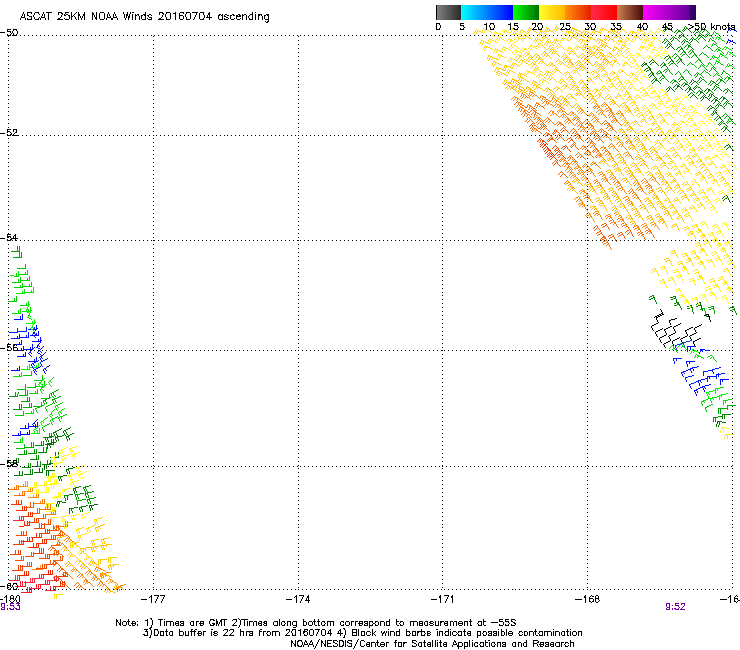Click the longitude label "-168"

588,599
